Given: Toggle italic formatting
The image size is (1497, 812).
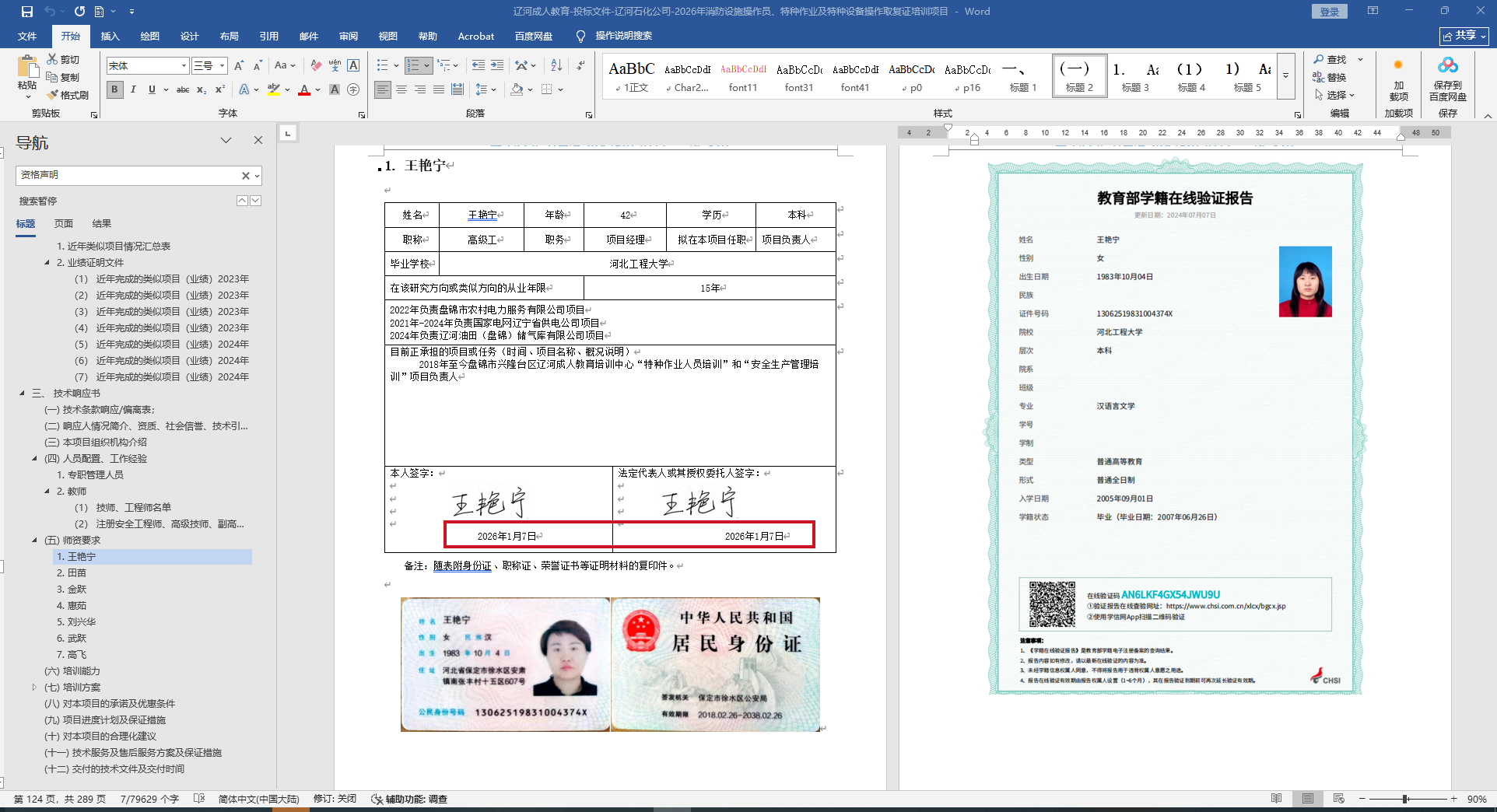Looking at the screenshot, I should click(133, 90).
